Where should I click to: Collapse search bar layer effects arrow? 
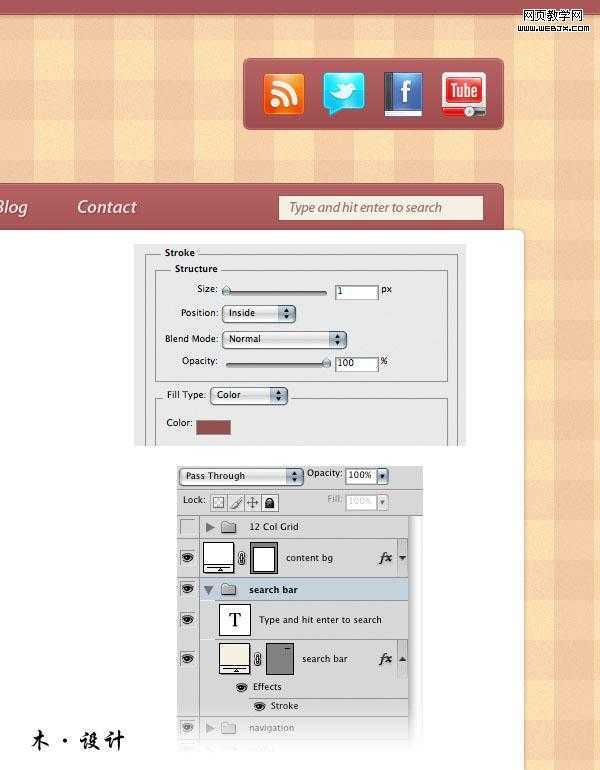pos(403,659)
